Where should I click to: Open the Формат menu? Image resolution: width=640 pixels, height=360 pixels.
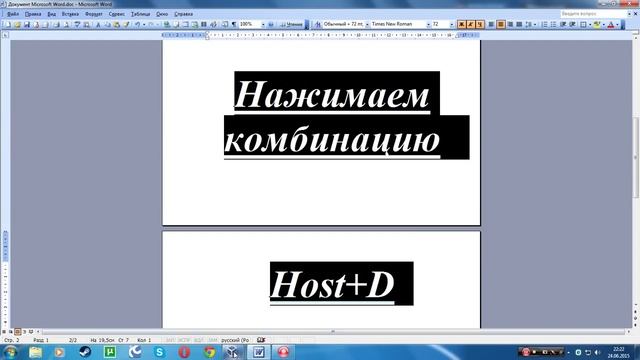(93, 14)
